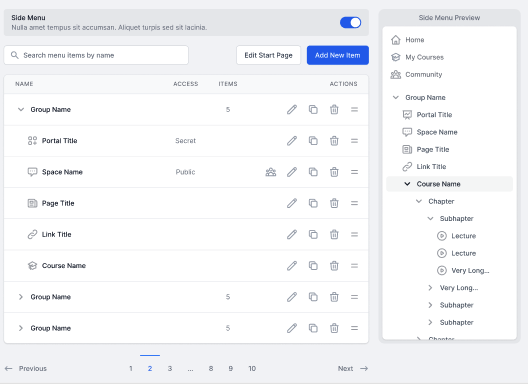This screenshot has height=384, width=528.
Task: Edit the Link Title row
Action: pyautogui.click(x=292, y=234)
